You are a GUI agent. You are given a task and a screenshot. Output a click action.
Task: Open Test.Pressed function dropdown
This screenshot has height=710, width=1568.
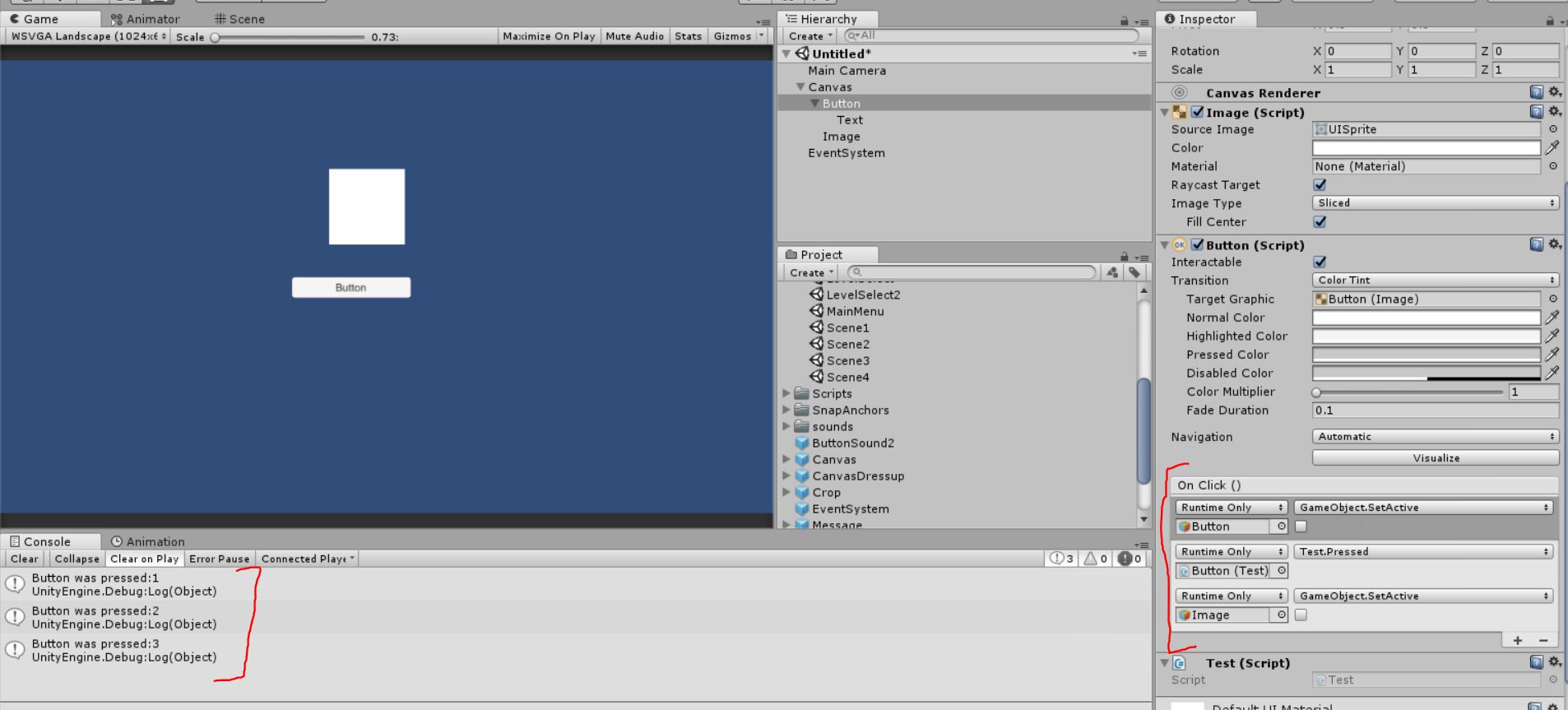point(1423,552)
